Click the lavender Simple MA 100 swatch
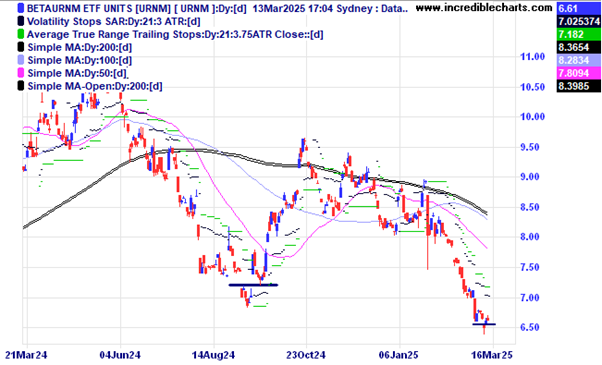 tap(21, 60)
